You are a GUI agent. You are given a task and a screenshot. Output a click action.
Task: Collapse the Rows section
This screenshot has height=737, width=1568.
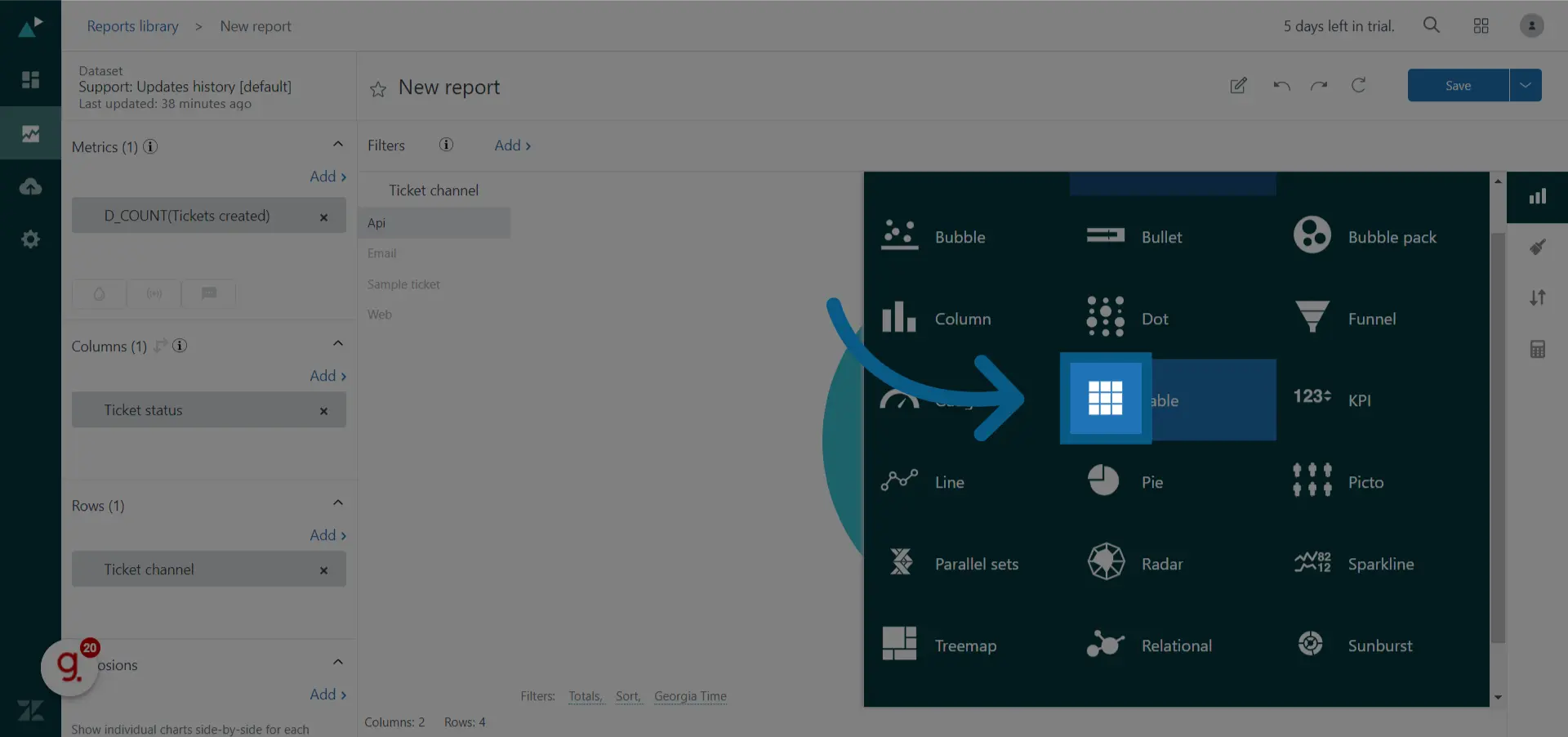pos(338,503)
